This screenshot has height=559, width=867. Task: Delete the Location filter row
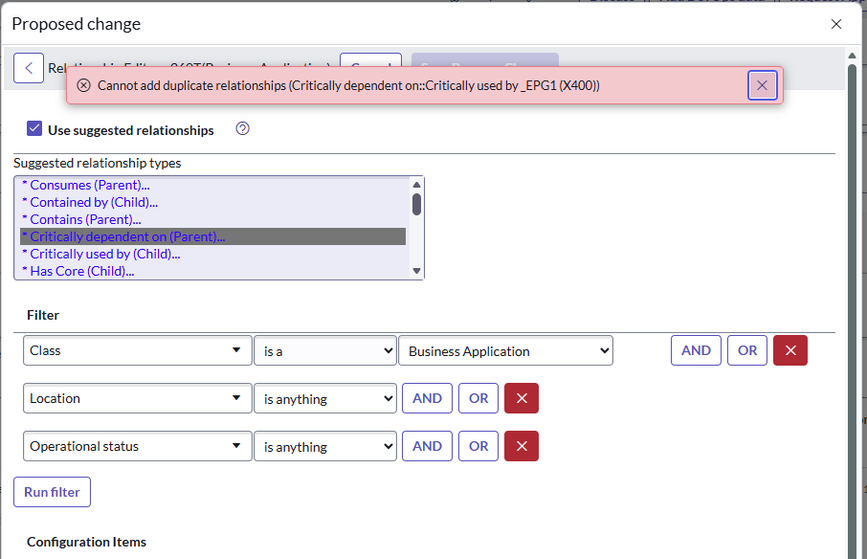[521, 398]
